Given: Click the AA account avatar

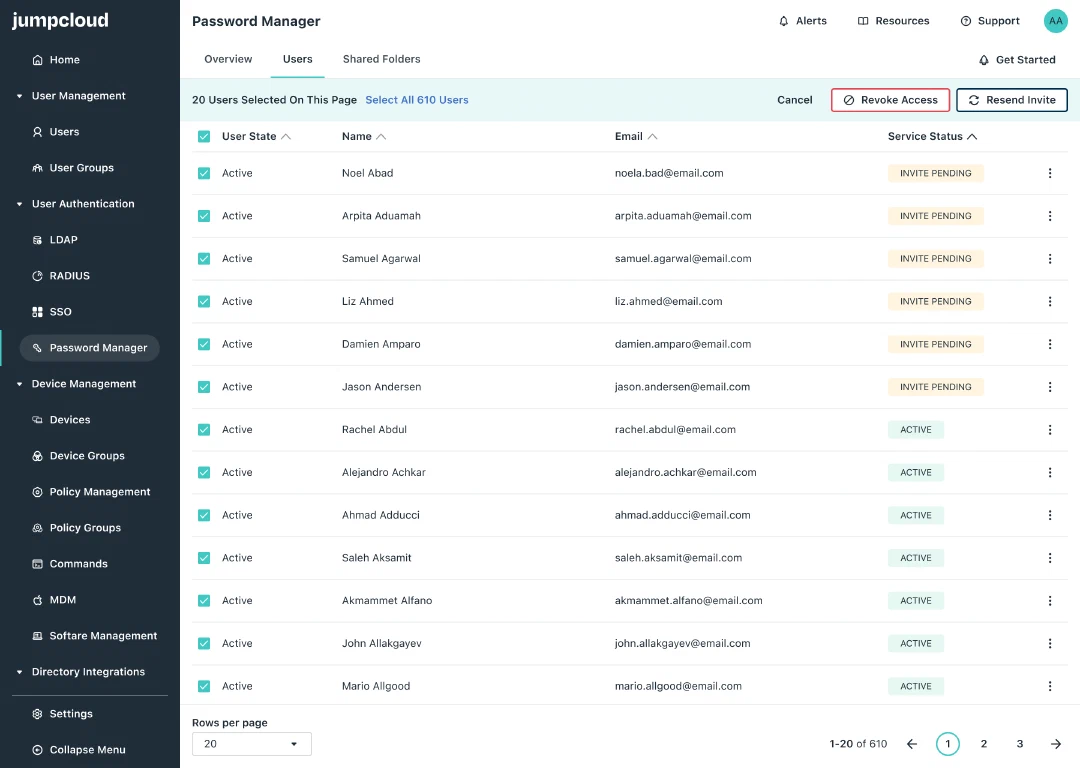Looking at the screenshot, I should (1055, 21).
